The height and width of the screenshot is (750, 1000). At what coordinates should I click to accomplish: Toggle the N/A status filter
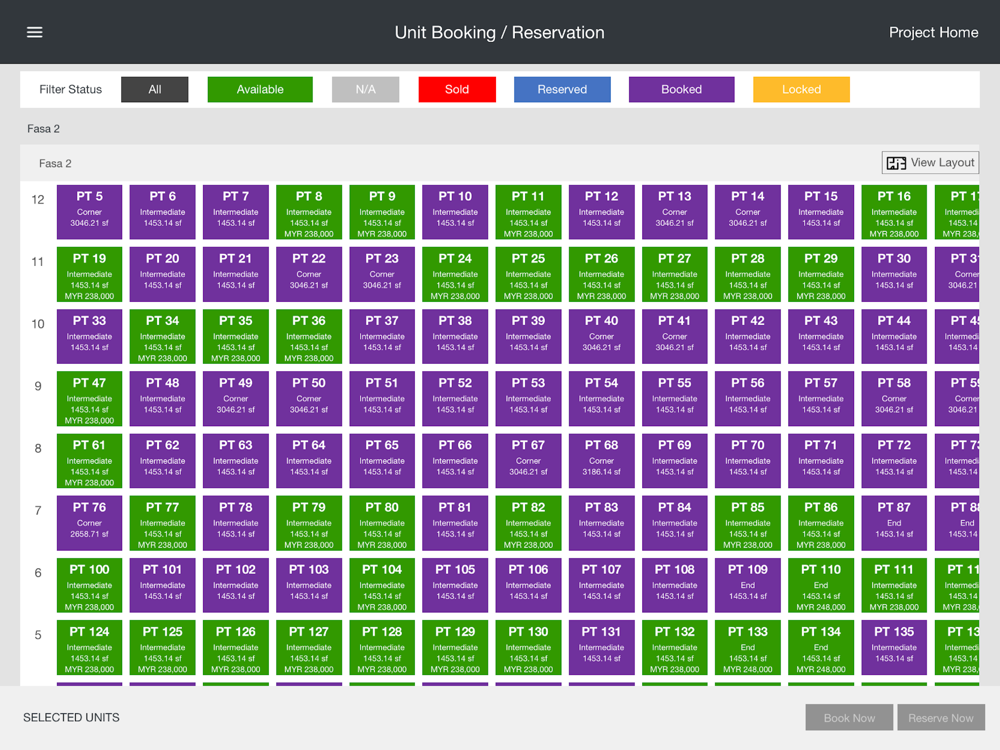click(x=366, y=89)
